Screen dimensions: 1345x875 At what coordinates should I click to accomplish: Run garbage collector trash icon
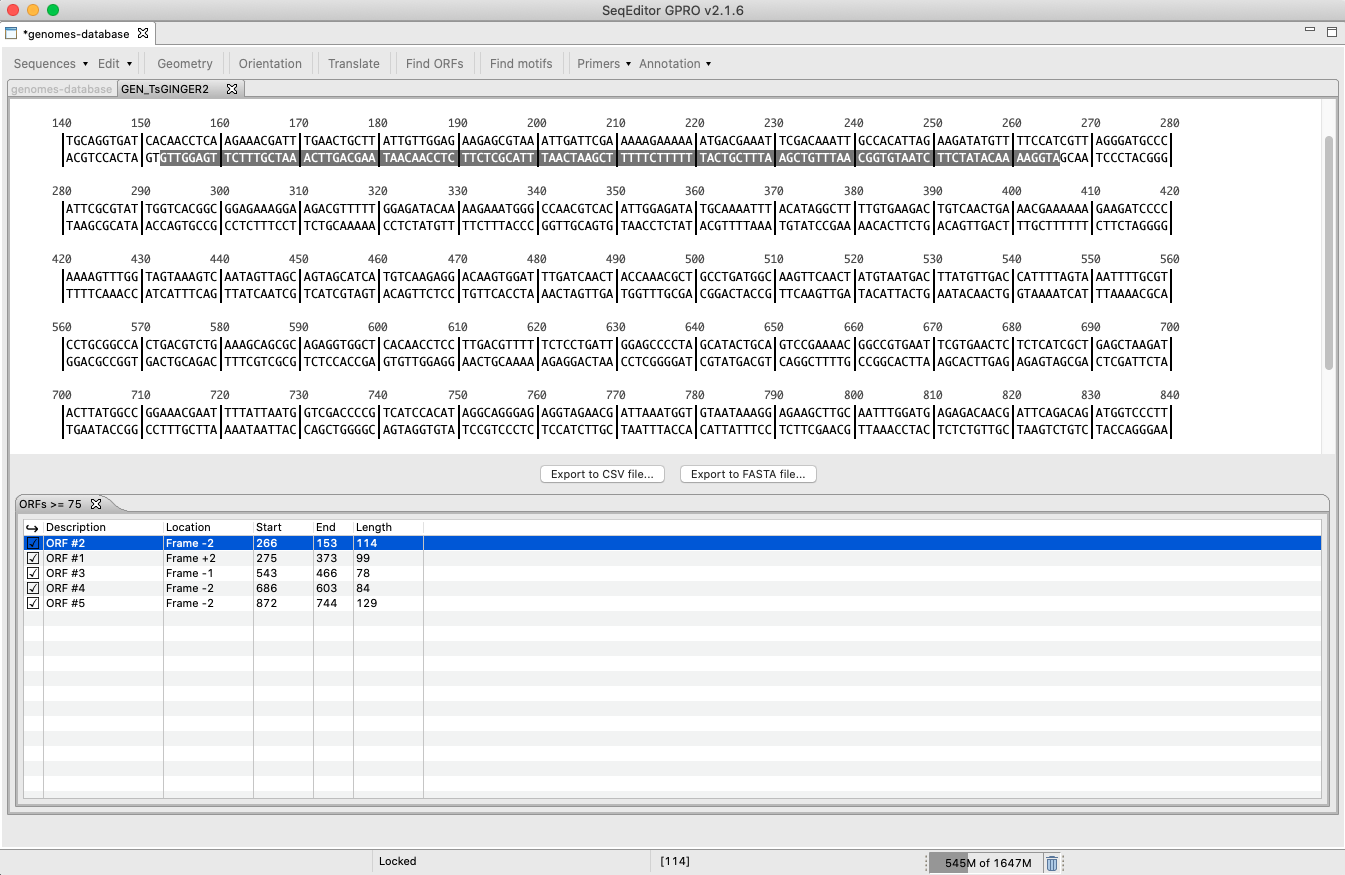1051,863
